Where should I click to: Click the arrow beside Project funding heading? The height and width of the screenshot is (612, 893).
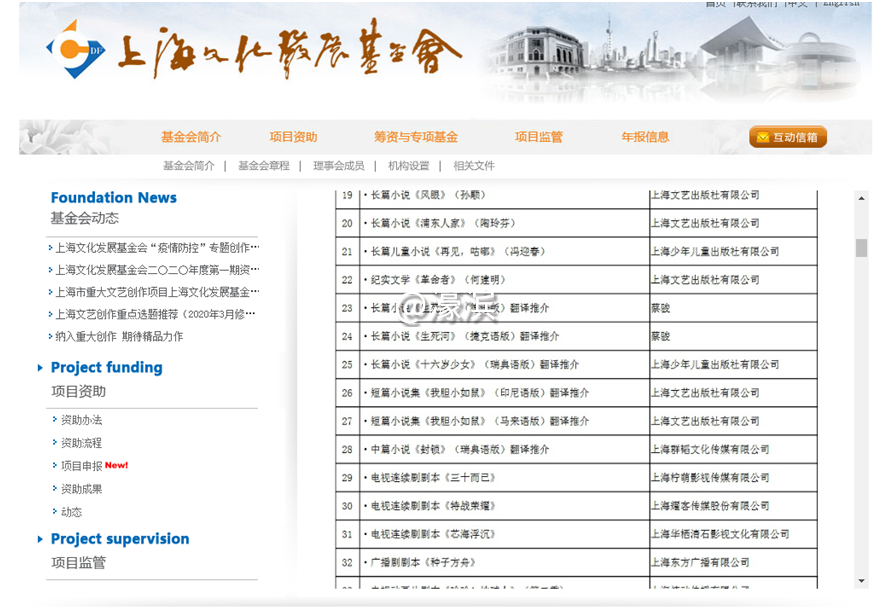40,368
